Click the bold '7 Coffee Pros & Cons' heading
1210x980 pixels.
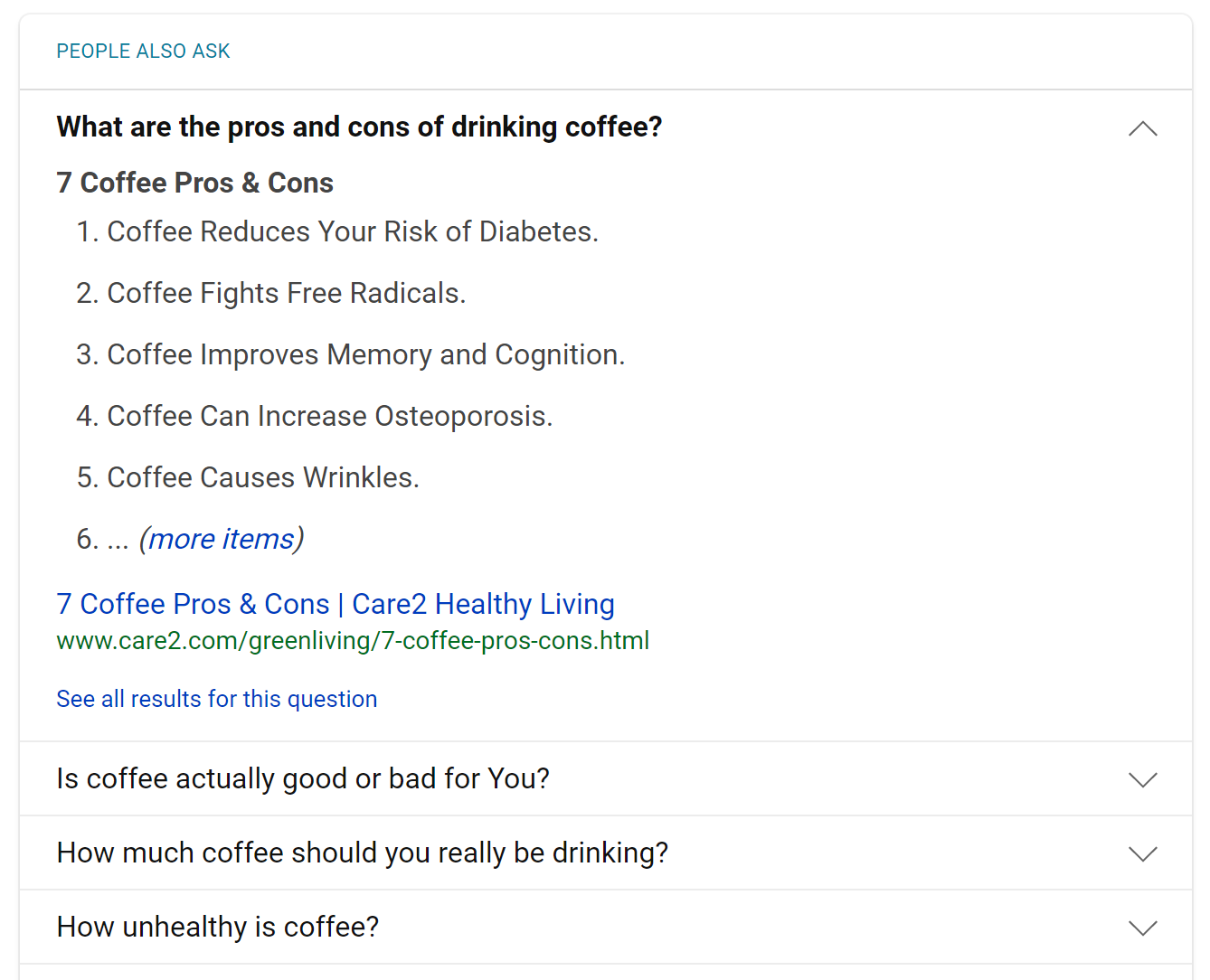(194, 183)
